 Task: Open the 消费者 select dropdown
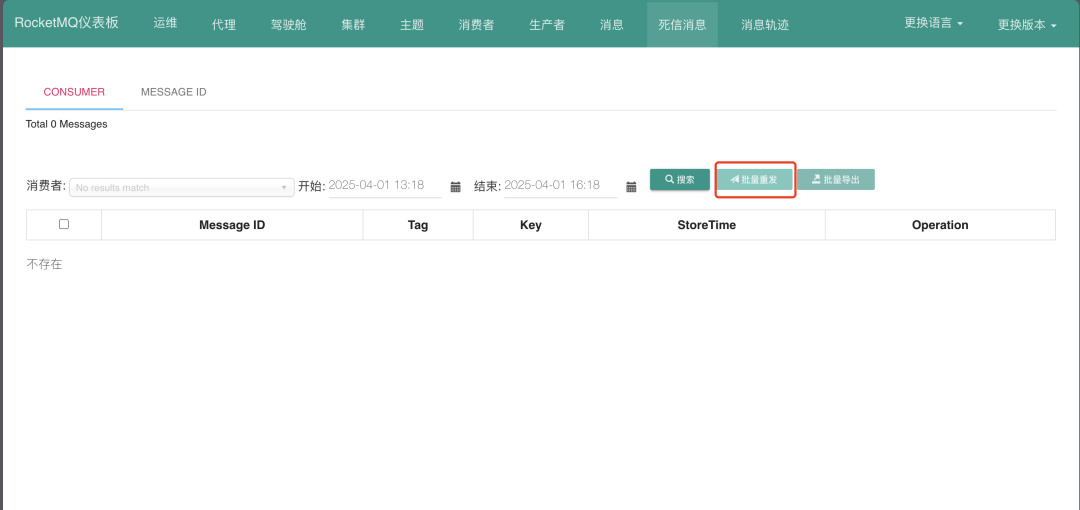[182, 187]
